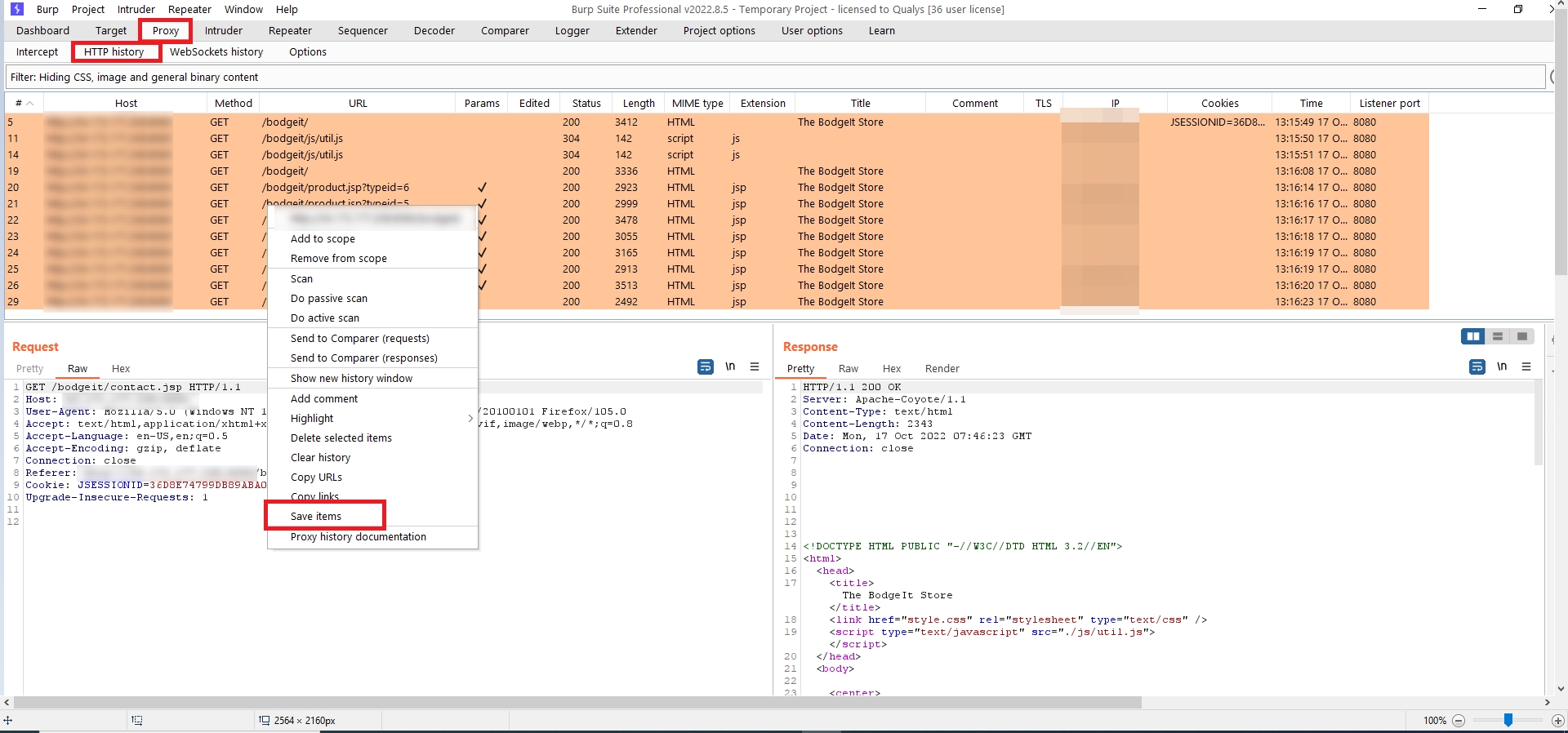Switch to stacked horizontal layout
Screen dimensions: 1568x733
pyautogui.click(x=1498, y=336)
